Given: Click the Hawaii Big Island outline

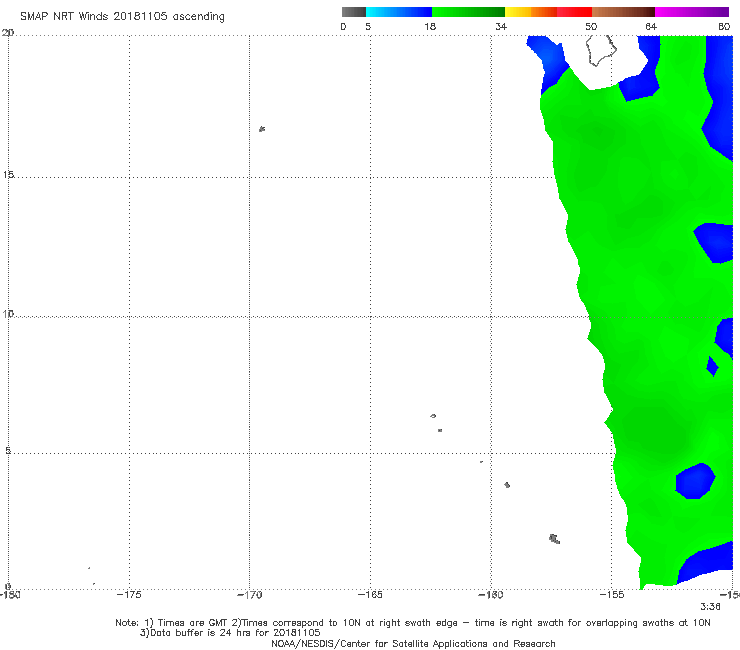Looking at the screenshot, I should [x=601, y=50].
